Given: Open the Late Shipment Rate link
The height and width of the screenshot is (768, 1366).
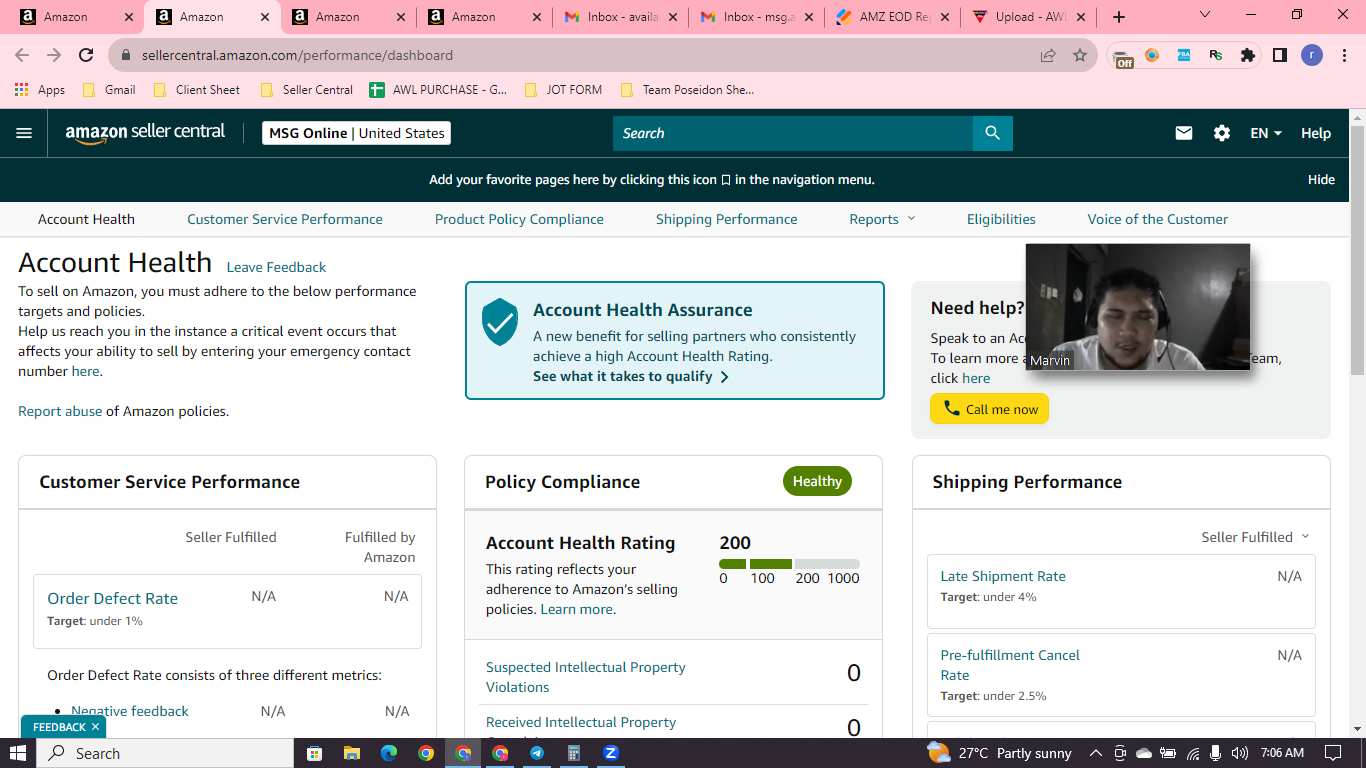Looking at the screenshot, I should [1003, 576].
